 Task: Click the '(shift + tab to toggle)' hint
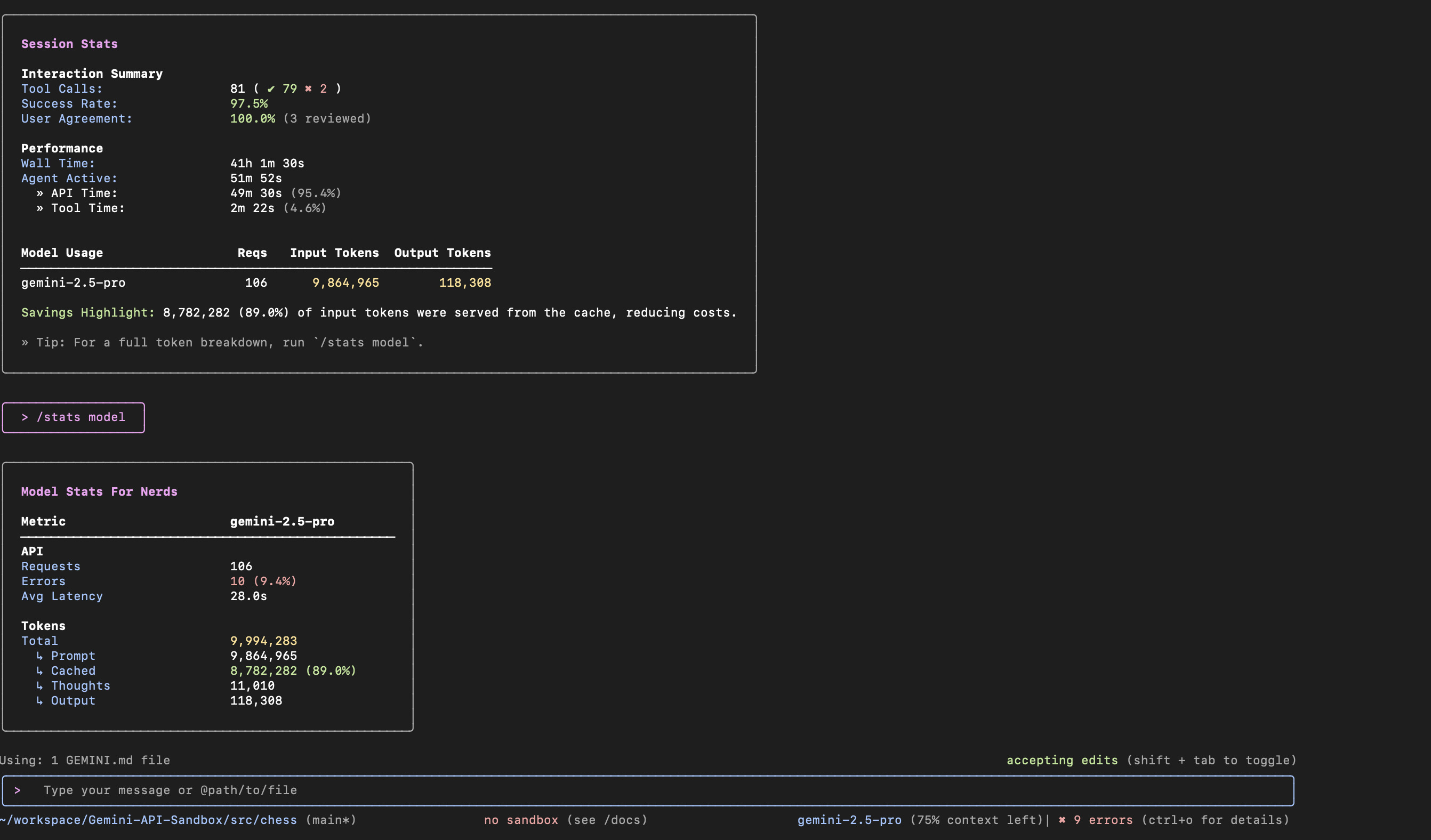tap(1212, 761)
